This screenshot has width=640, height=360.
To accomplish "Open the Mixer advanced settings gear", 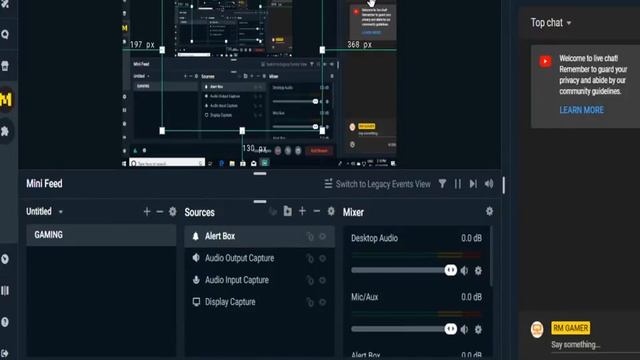I will click(x=489, y=211).
